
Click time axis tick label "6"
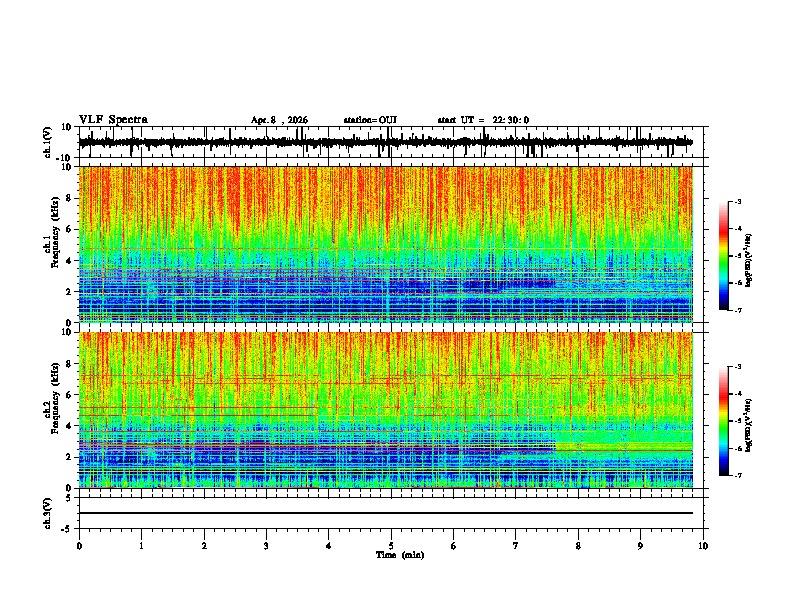click(454, 546)
